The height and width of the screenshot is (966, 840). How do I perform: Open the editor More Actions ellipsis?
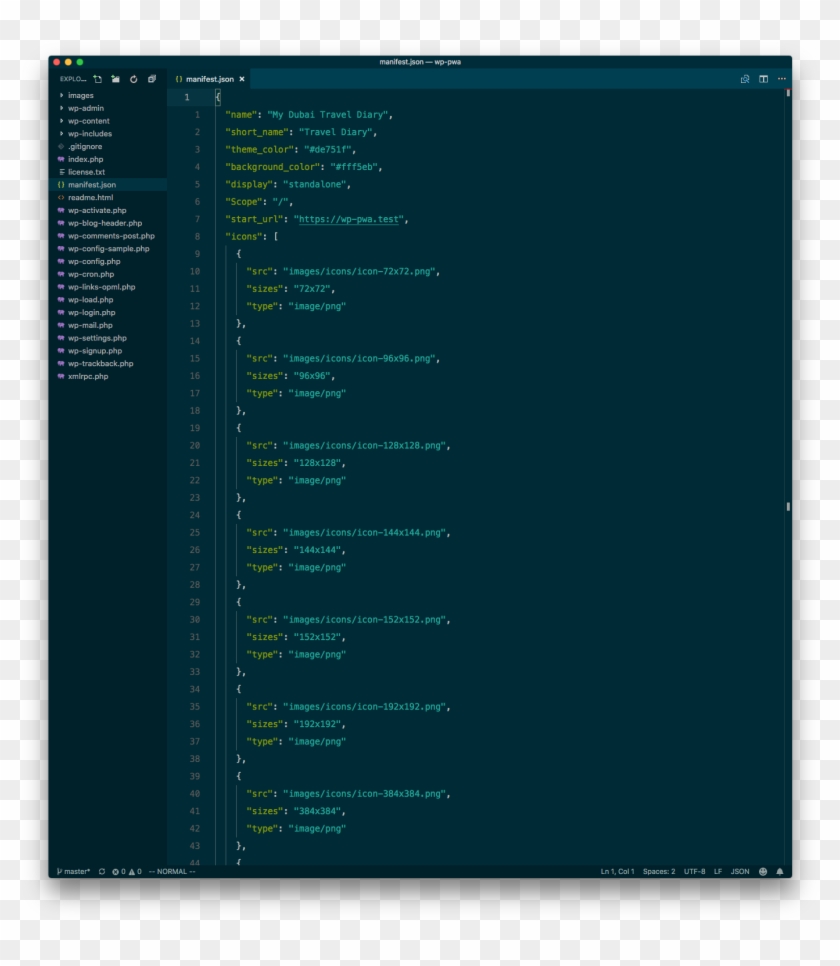781,79
